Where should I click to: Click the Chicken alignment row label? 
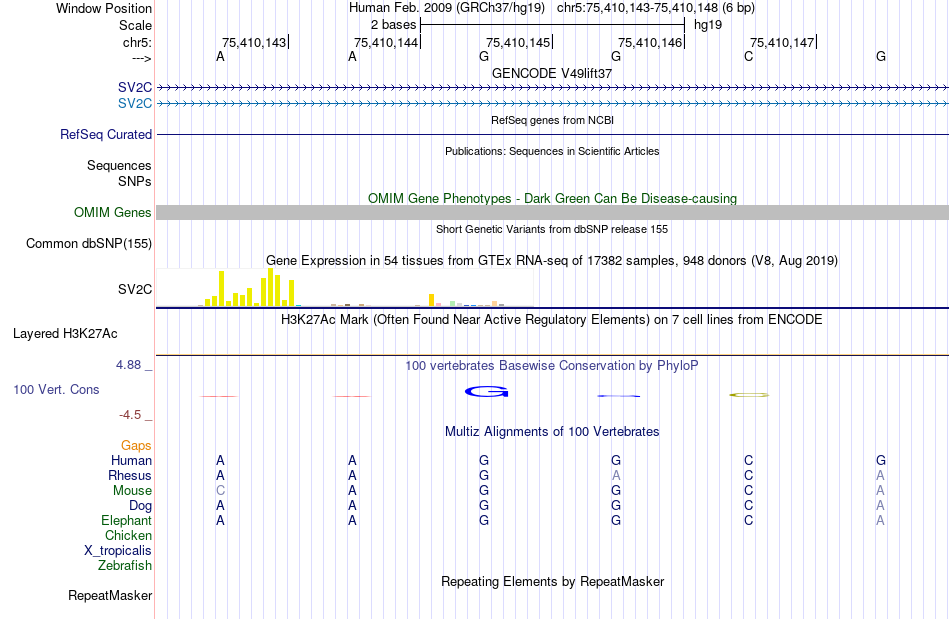point(128,535)
